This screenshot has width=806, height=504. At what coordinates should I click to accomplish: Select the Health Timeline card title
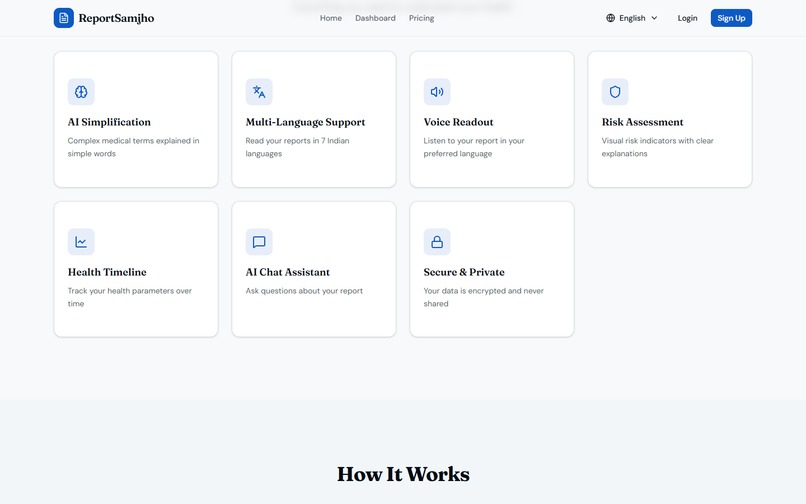click(107, 272)
